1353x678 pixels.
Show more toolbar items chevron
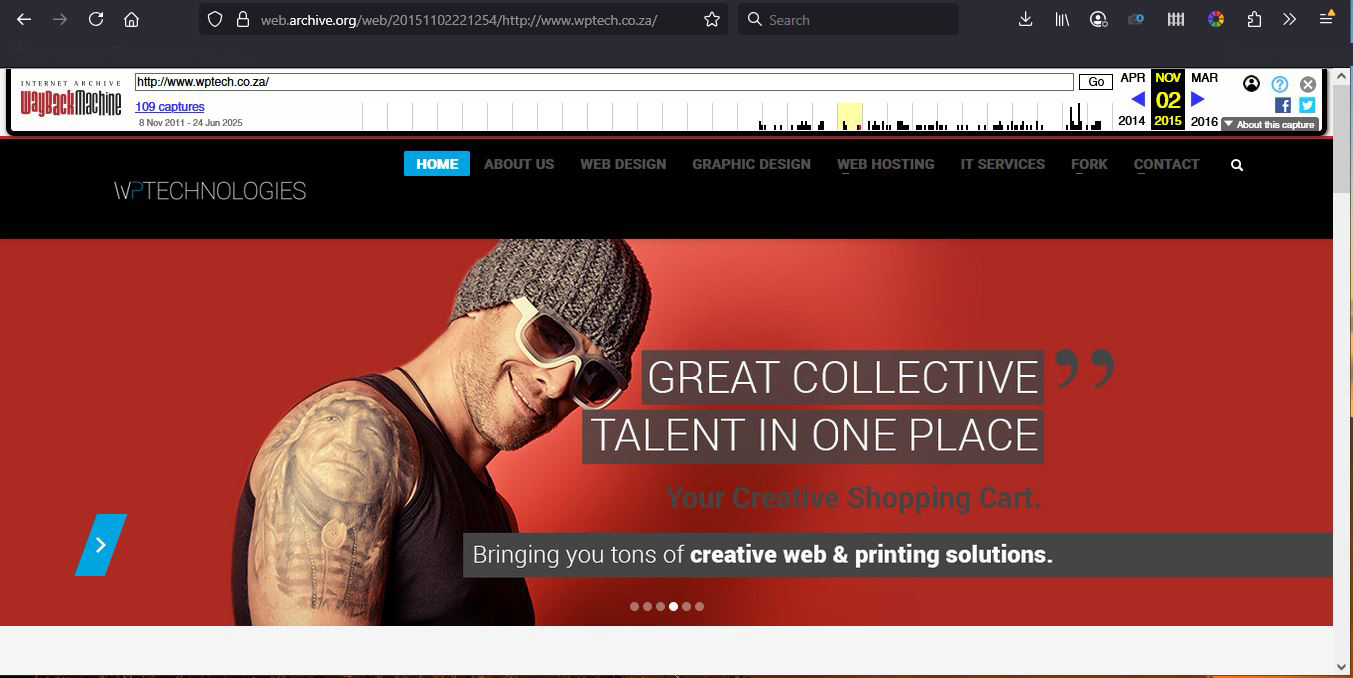point(1289,19)
